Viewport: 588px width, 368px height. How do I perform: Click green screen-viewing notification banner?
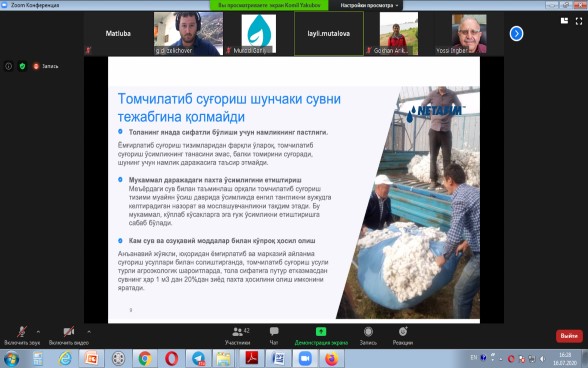269,5
